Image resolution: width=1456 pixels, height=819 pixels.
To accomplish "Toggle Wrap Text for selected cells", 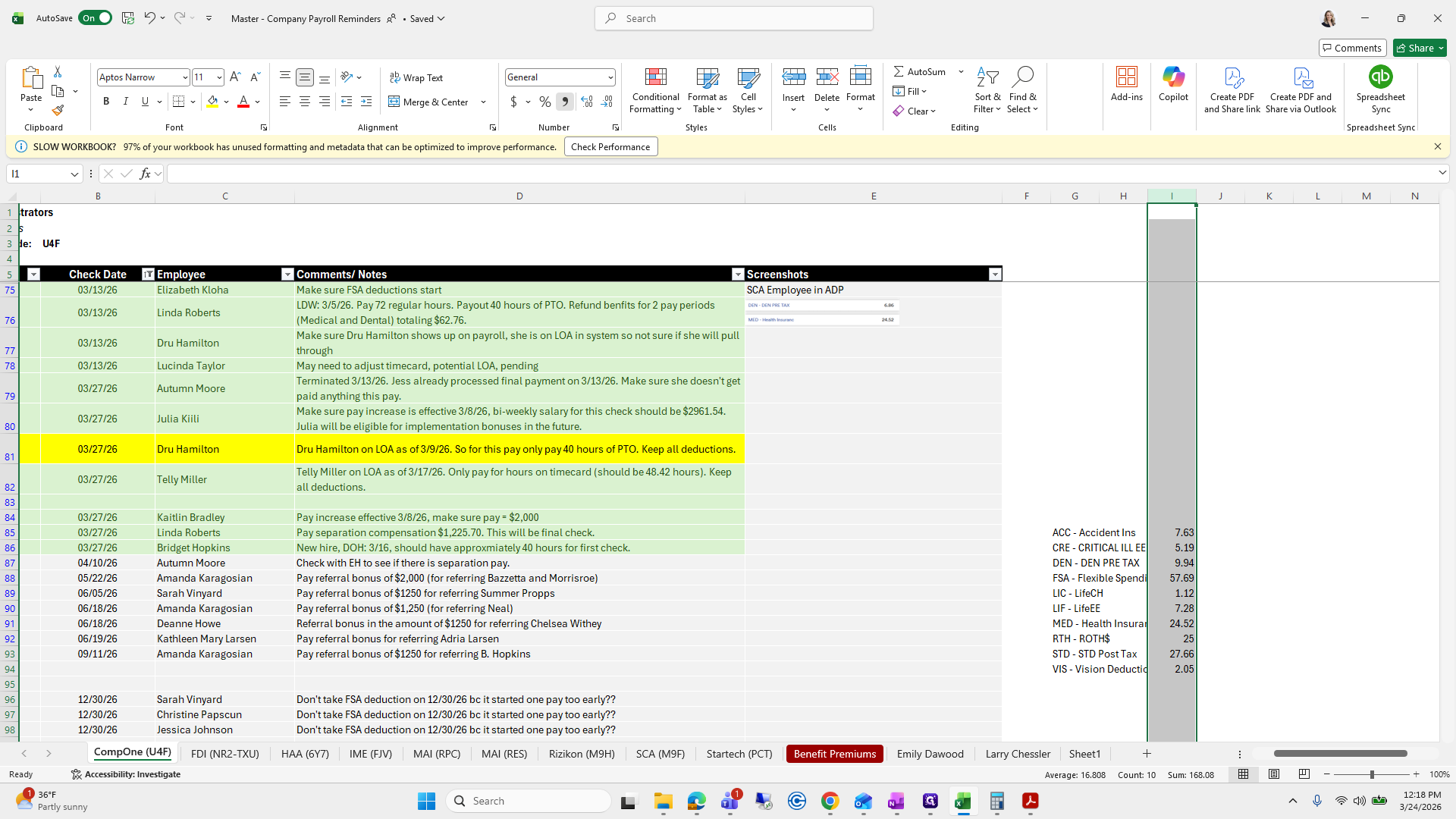I will tap(416, 77).
